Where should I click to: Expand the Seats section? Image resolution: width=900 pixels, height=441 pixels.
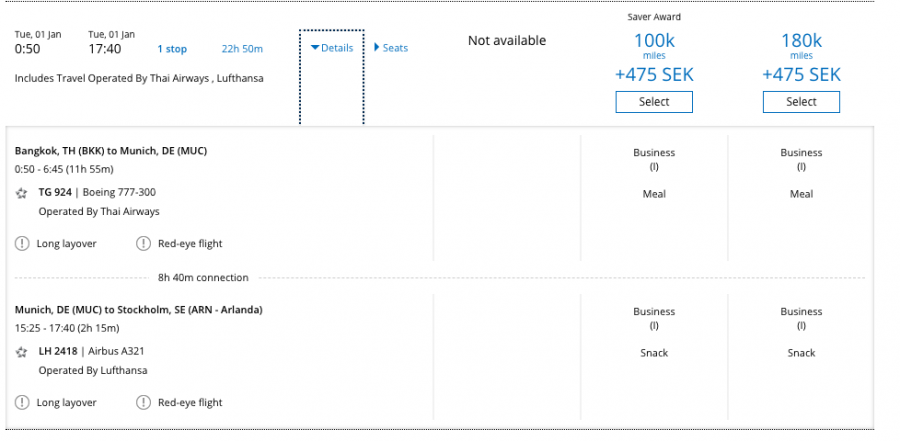pyautogui.click(x=391, y=48)
